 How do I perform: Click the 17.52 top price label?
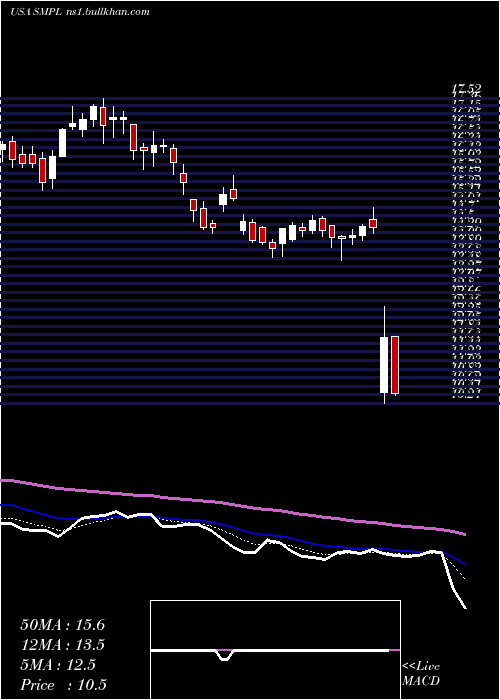466,90
